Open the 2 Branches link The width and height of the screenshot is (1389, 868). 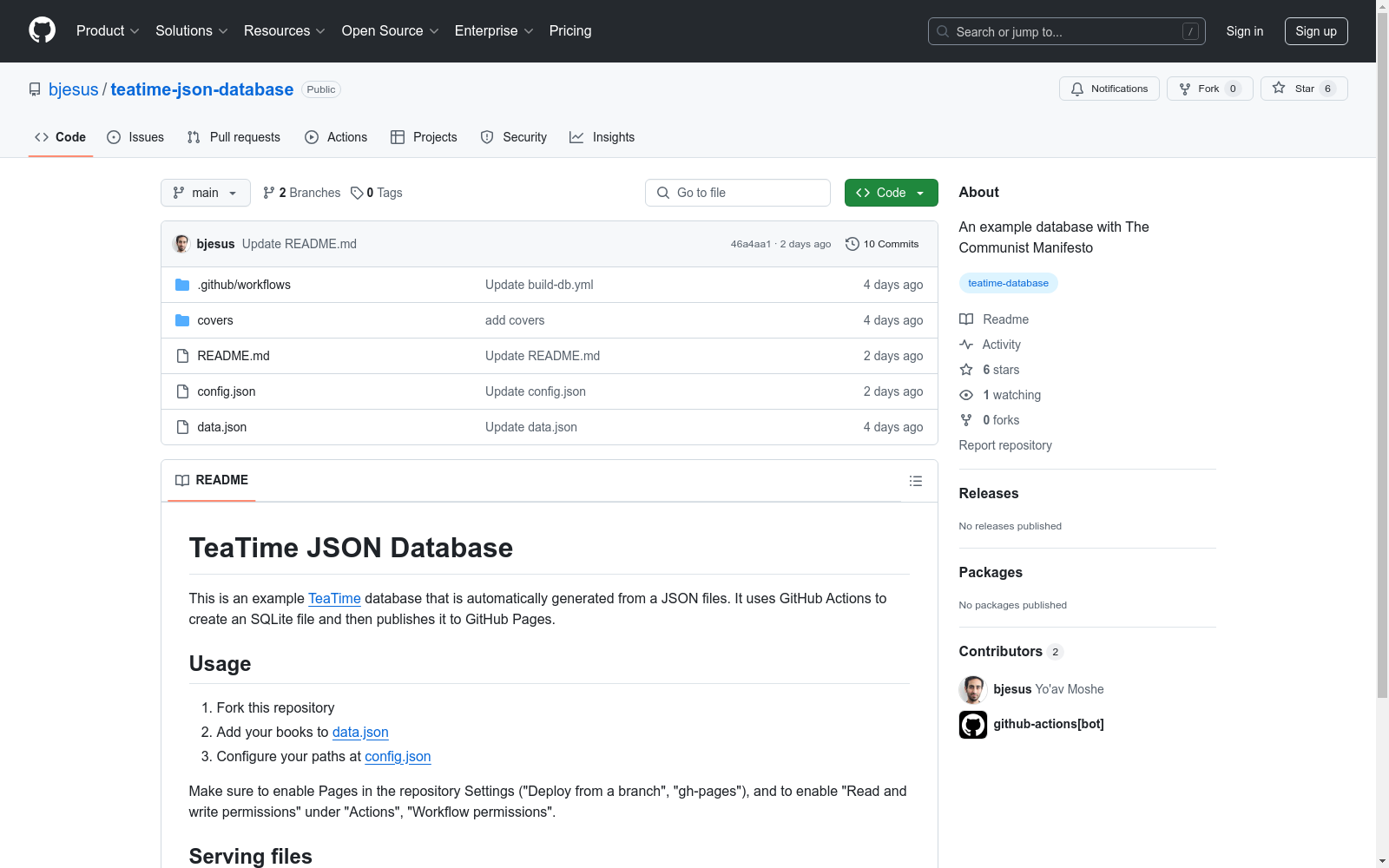click(x=302, y=193)
